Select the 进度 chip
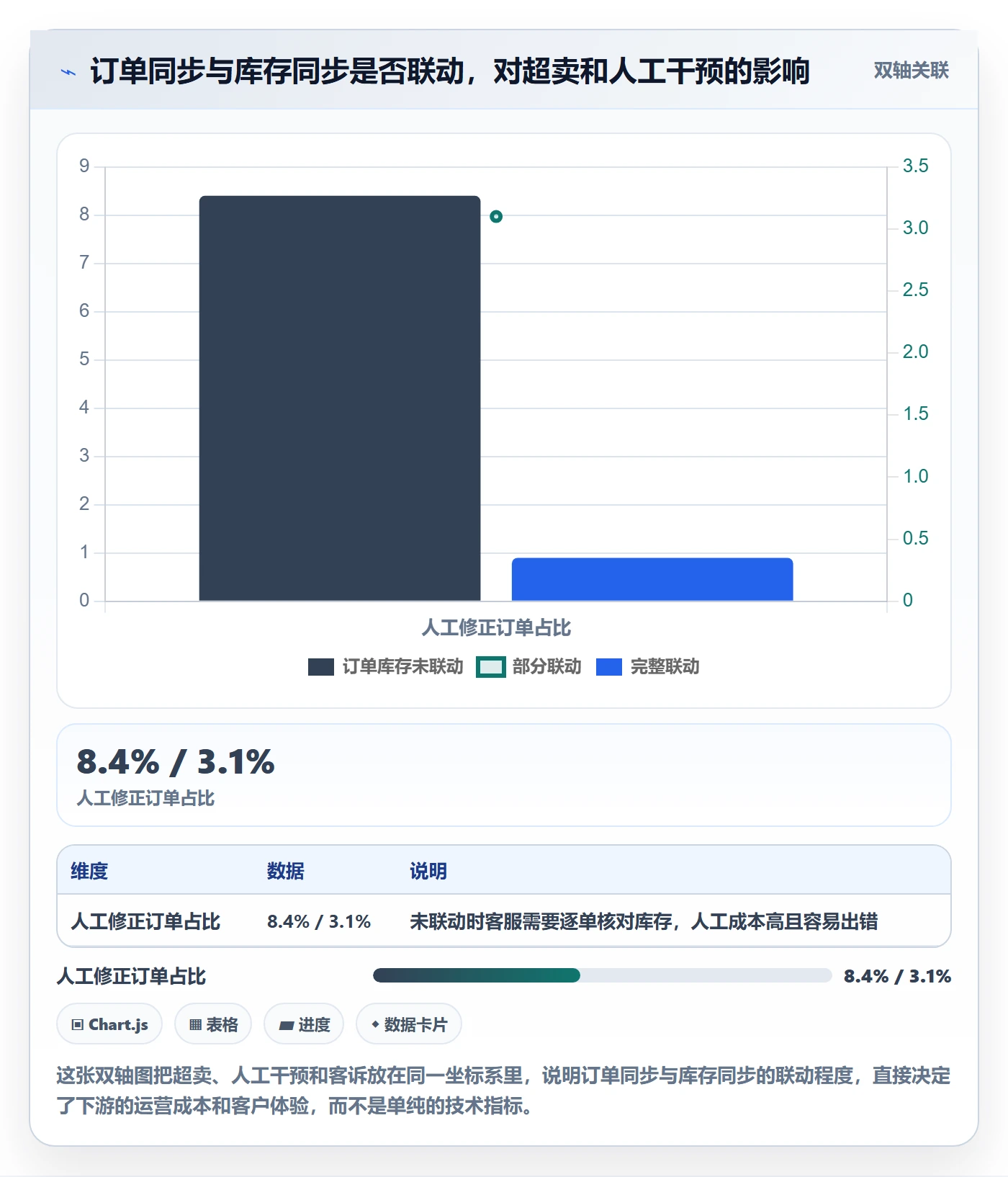The height and width of the screenshot is (1177, 1008). click(304, 1024)
